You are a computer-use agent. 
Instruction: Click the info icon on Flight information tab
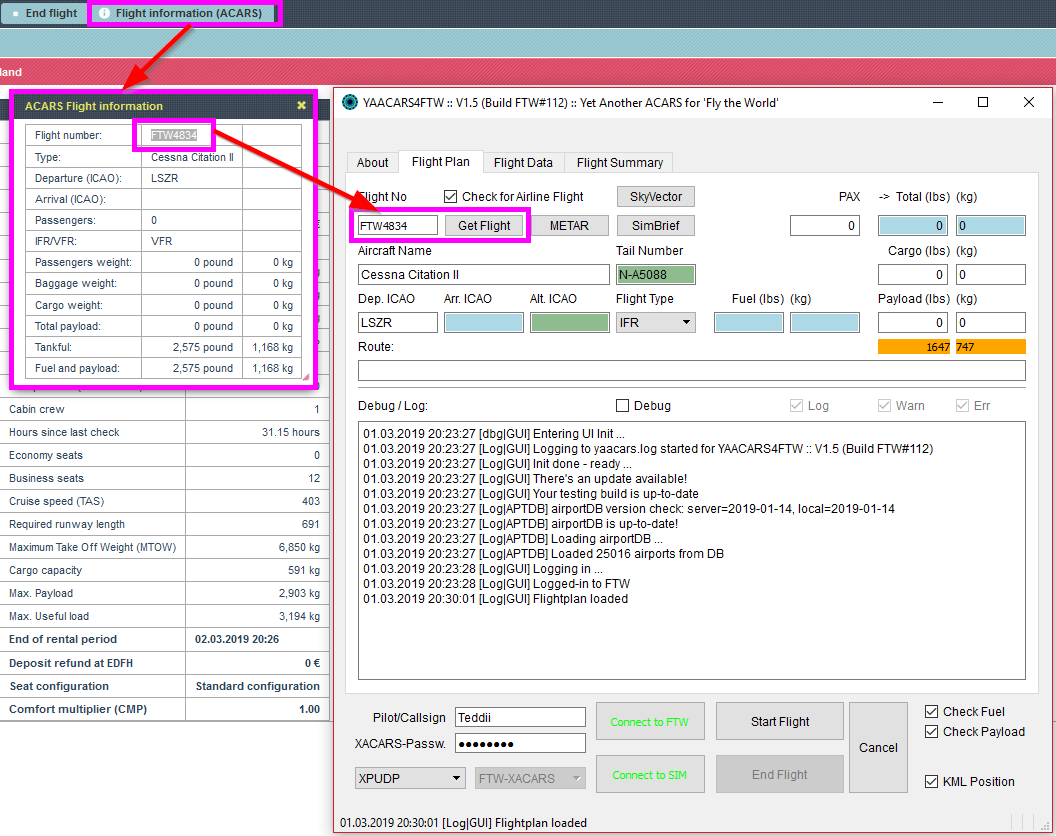point(104,13)
